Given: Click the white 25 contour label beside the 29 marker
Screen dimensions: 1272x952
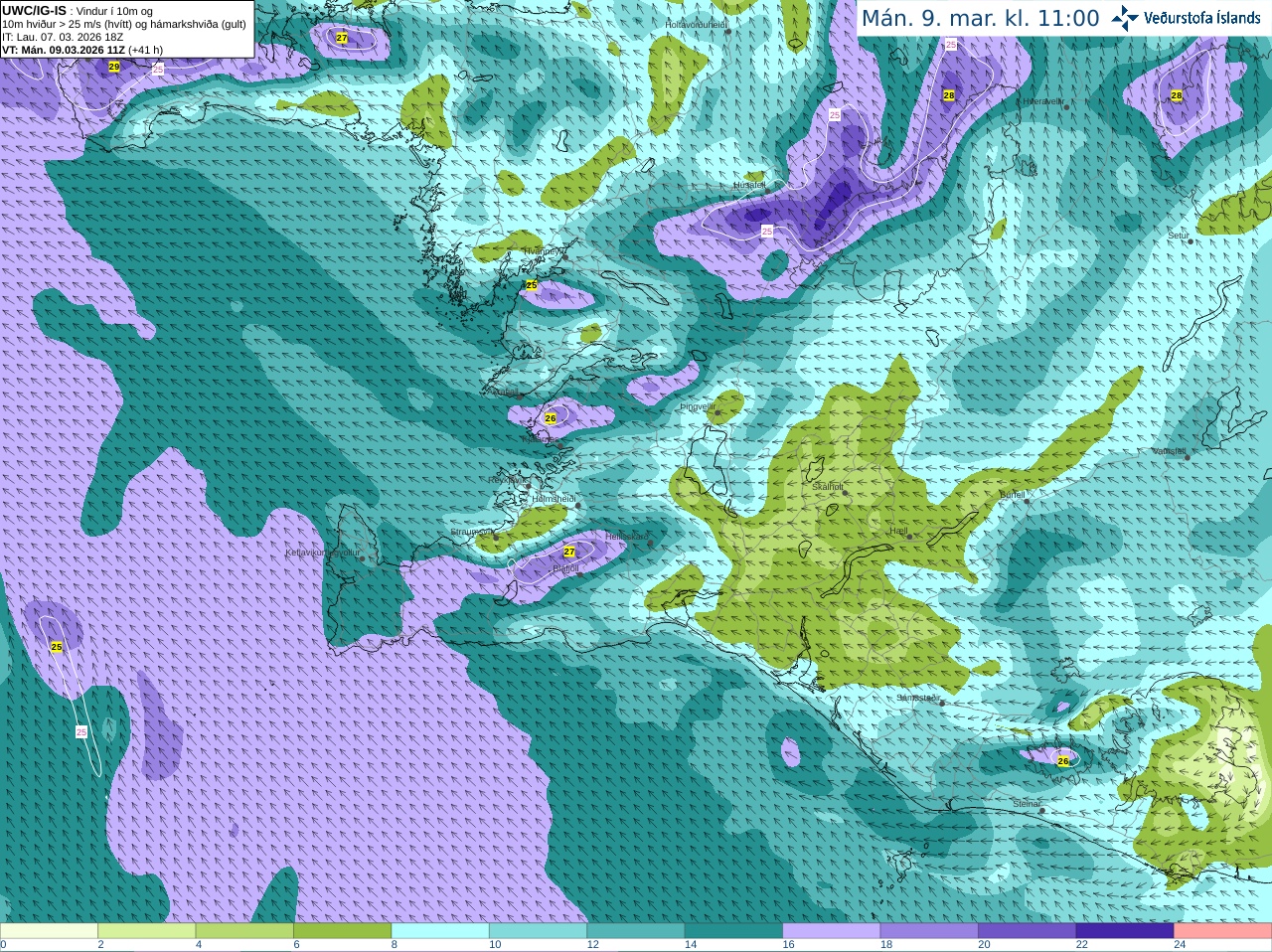Looking at the screenshot, I should 158,70.
